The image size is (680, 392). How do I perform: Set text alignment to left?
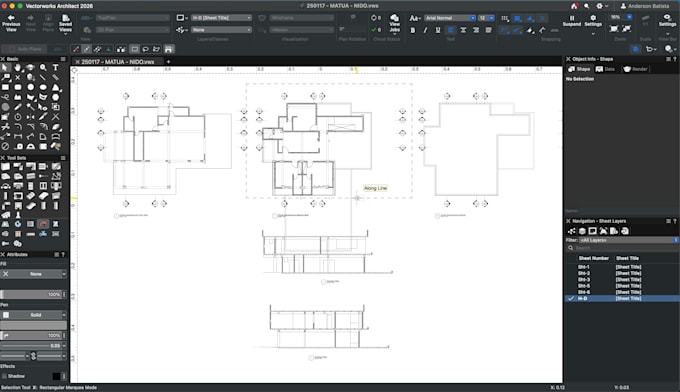tap(451, 30)
